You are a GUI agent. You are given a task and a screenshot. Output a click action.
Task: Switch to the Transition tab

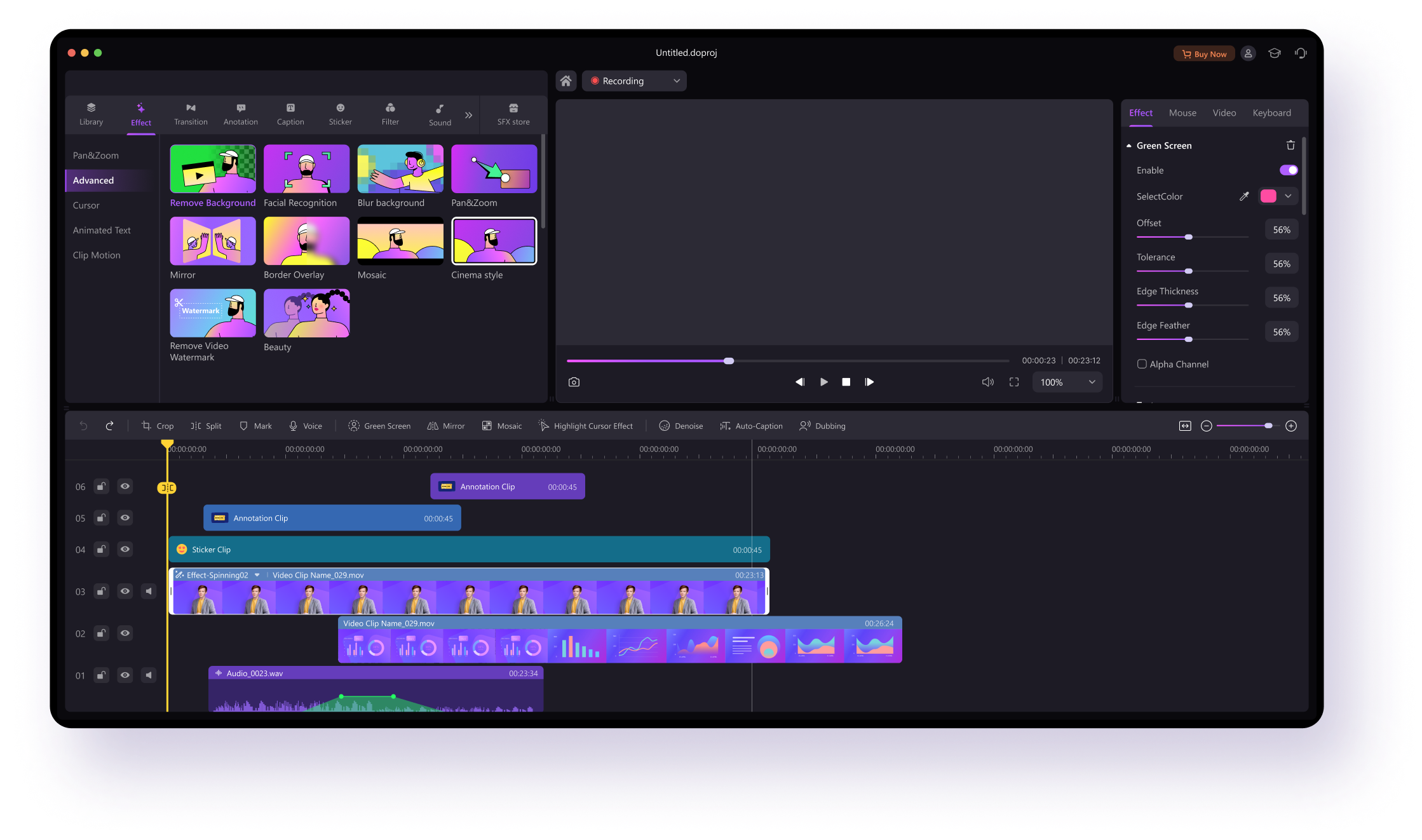click(191, 114)
